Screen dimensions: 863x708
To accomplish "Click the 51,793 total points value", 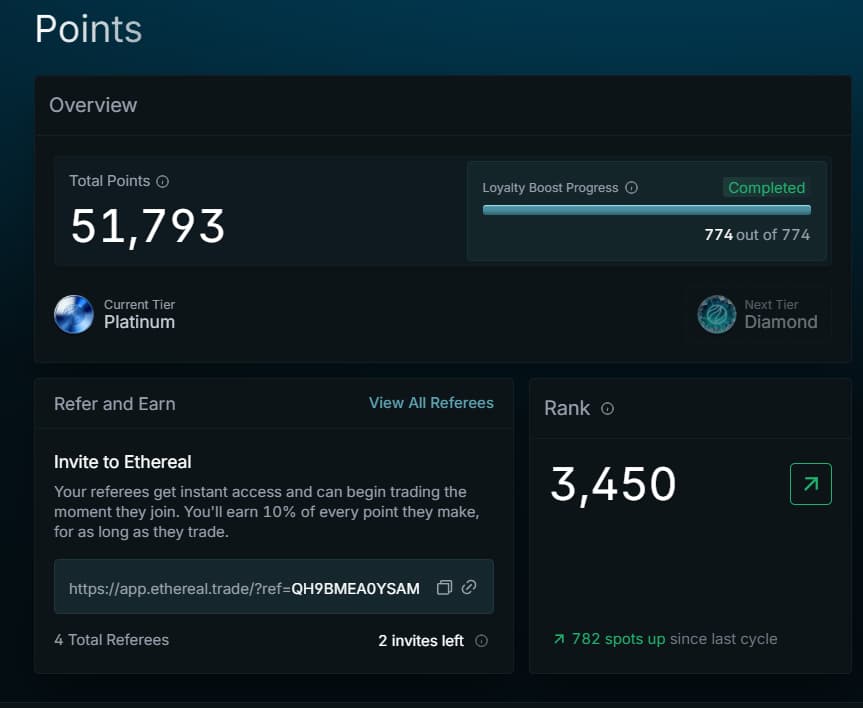I will (x=148, y=226).
